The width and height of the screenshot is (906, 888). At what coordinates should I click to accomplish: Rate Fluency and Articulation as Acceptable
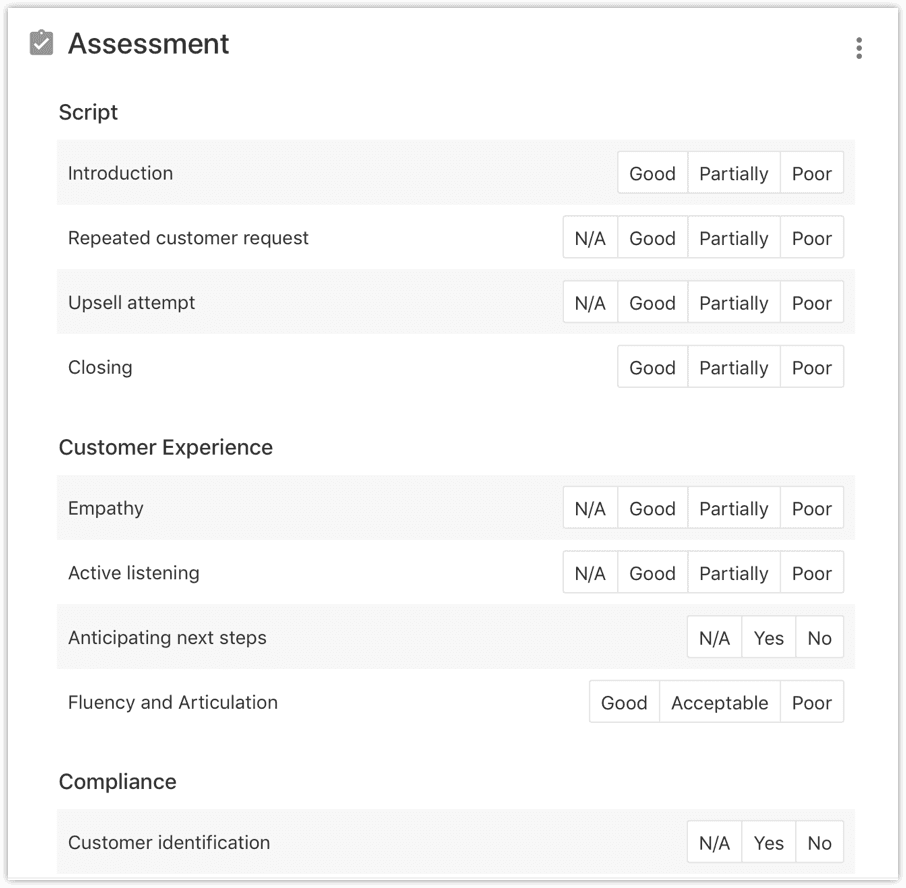[720, 702]
